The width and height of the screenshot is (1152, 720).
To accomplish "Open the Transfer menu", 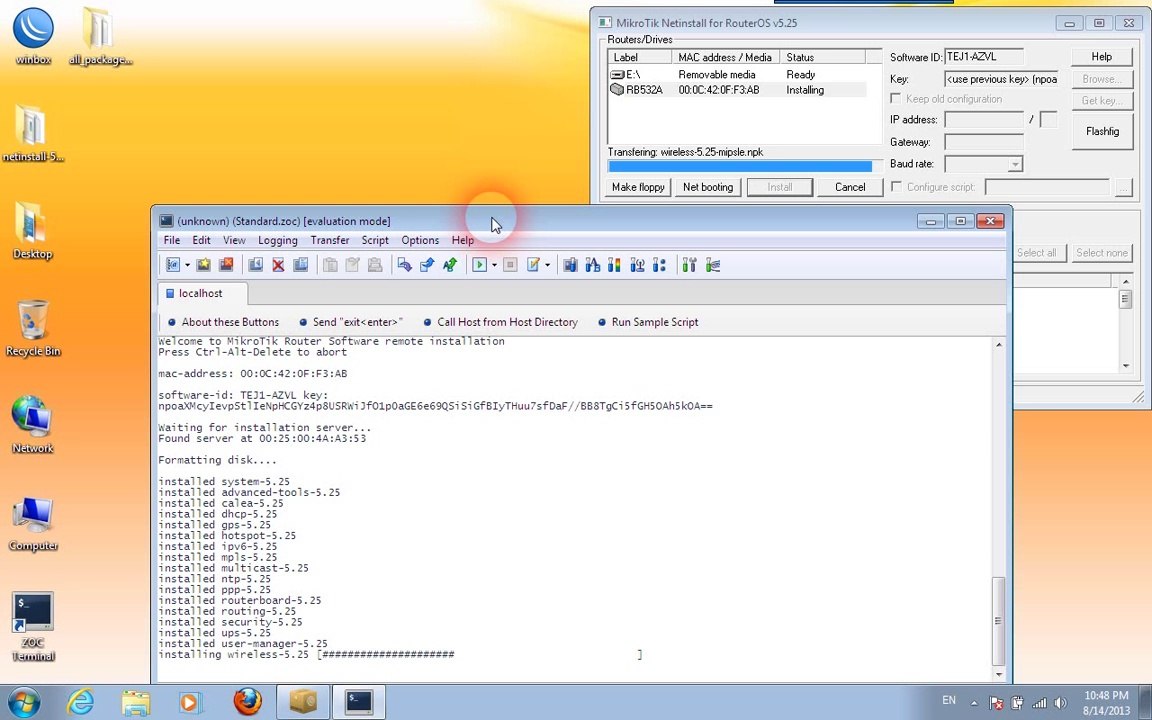I will tap(330, 240).
